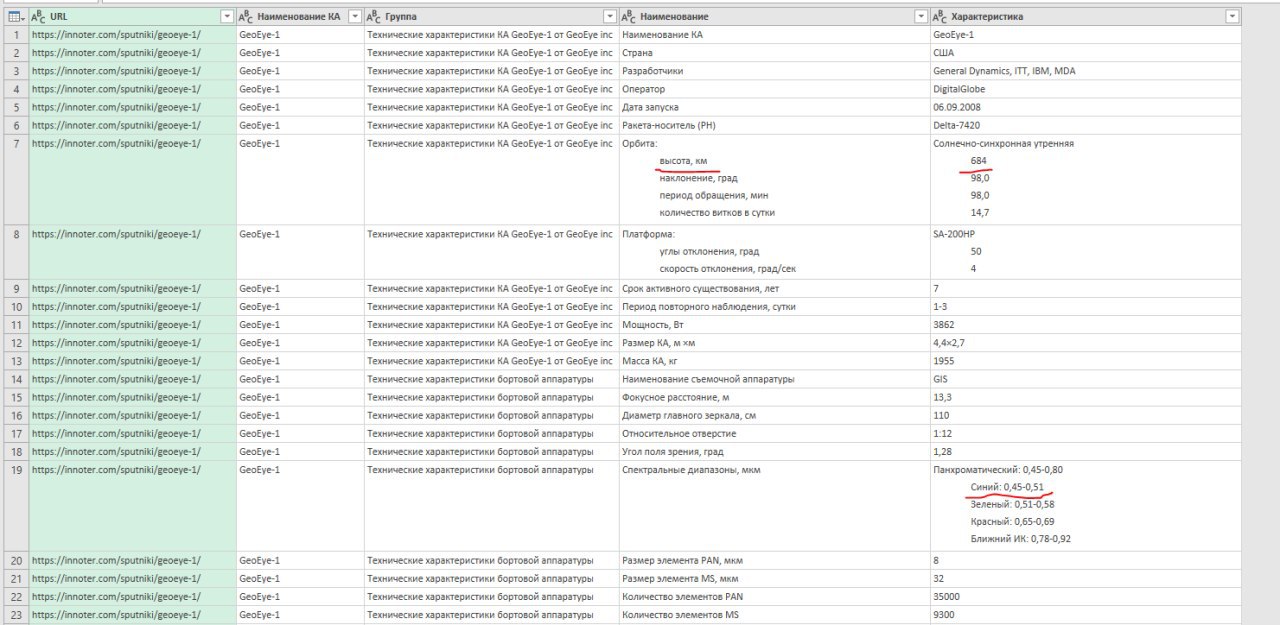Select the 32 value cell

1085,578
